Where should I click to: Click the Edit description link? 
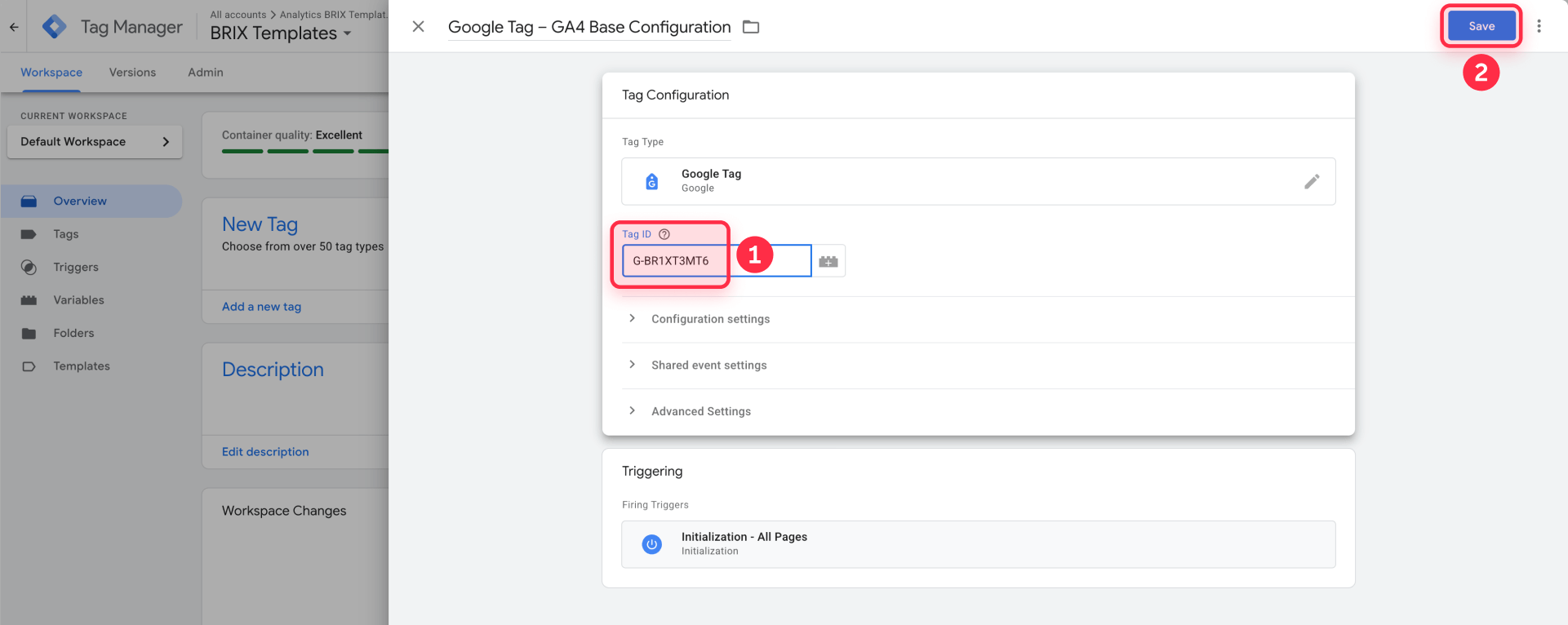(x=265, y=452)
